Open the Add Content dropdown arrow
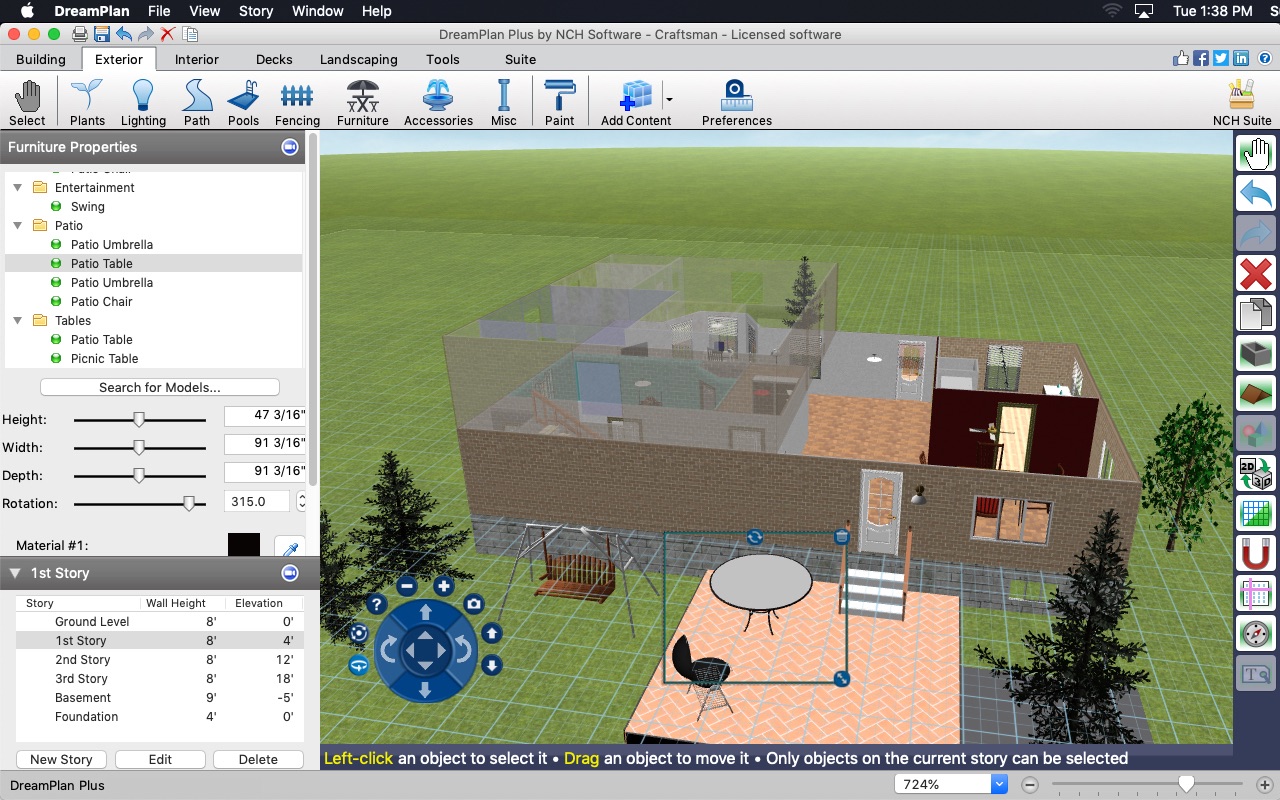Screen dimensions: 1280x800 [669, 100]
